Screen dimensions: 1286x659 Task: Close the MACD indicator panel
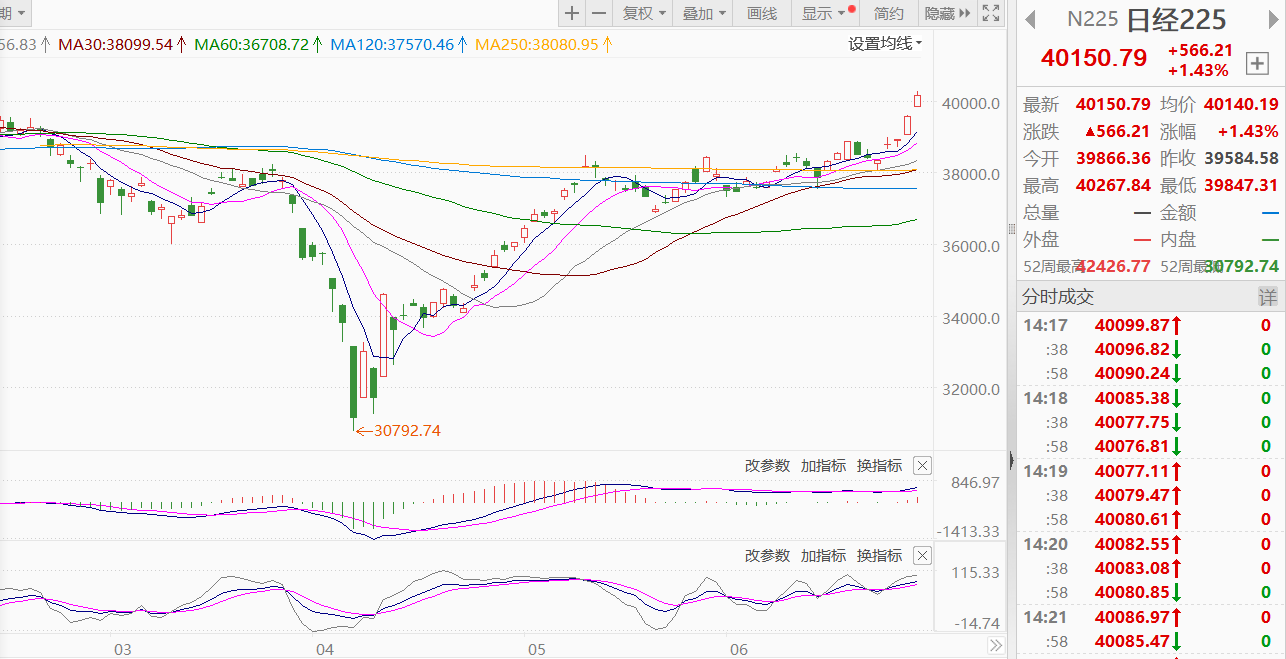[x=922, y=465]
